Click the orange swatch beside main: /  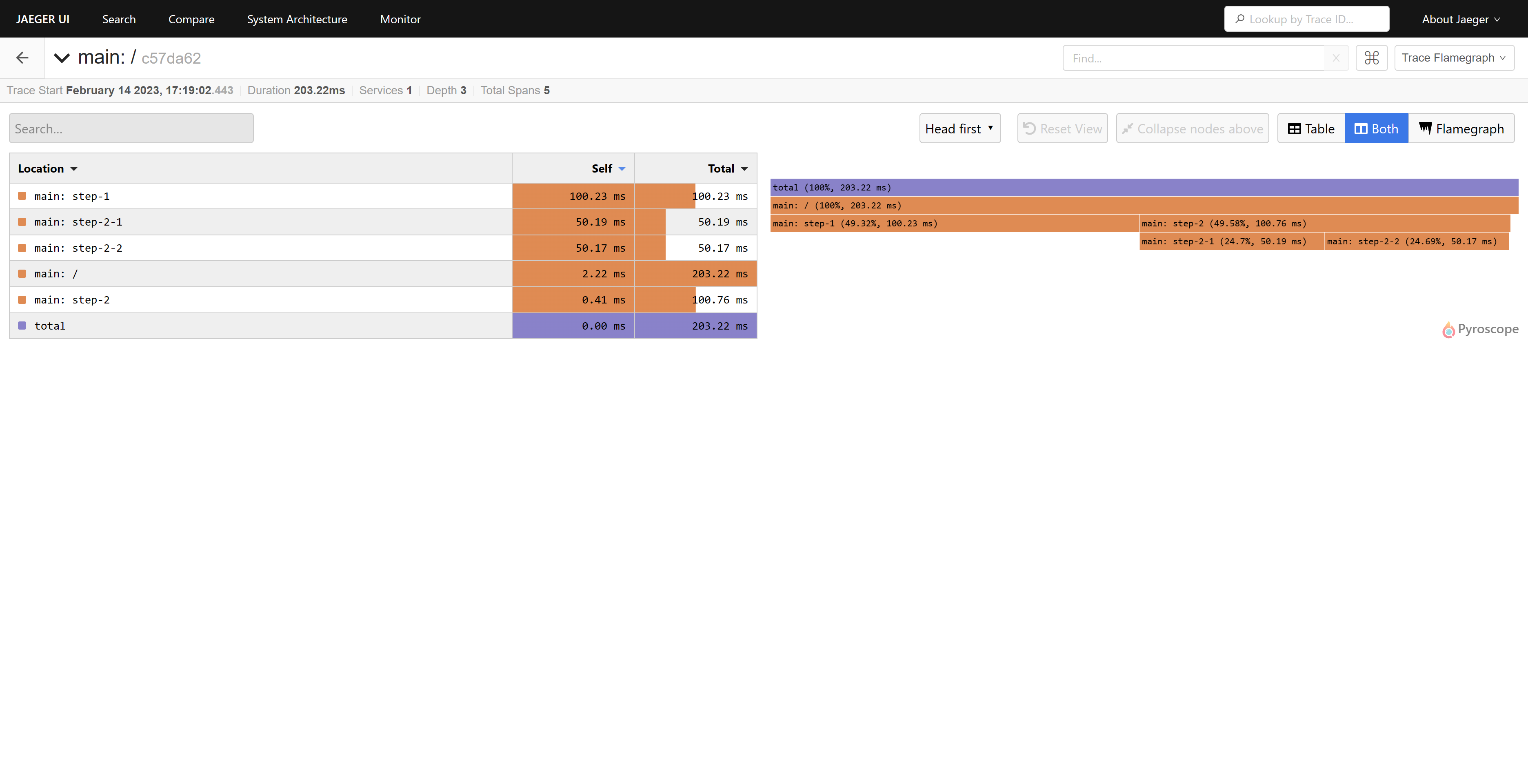tap(22, 273)
